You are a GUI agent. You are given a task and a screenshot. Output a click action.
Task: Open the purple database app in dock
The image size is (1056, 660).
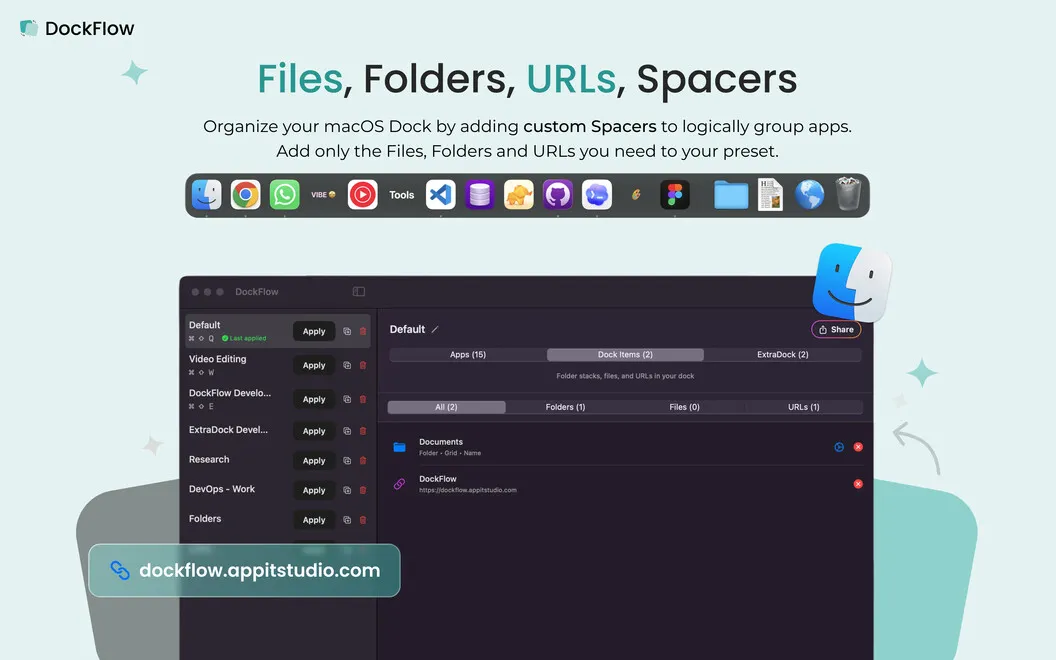(x=480, y=195)
